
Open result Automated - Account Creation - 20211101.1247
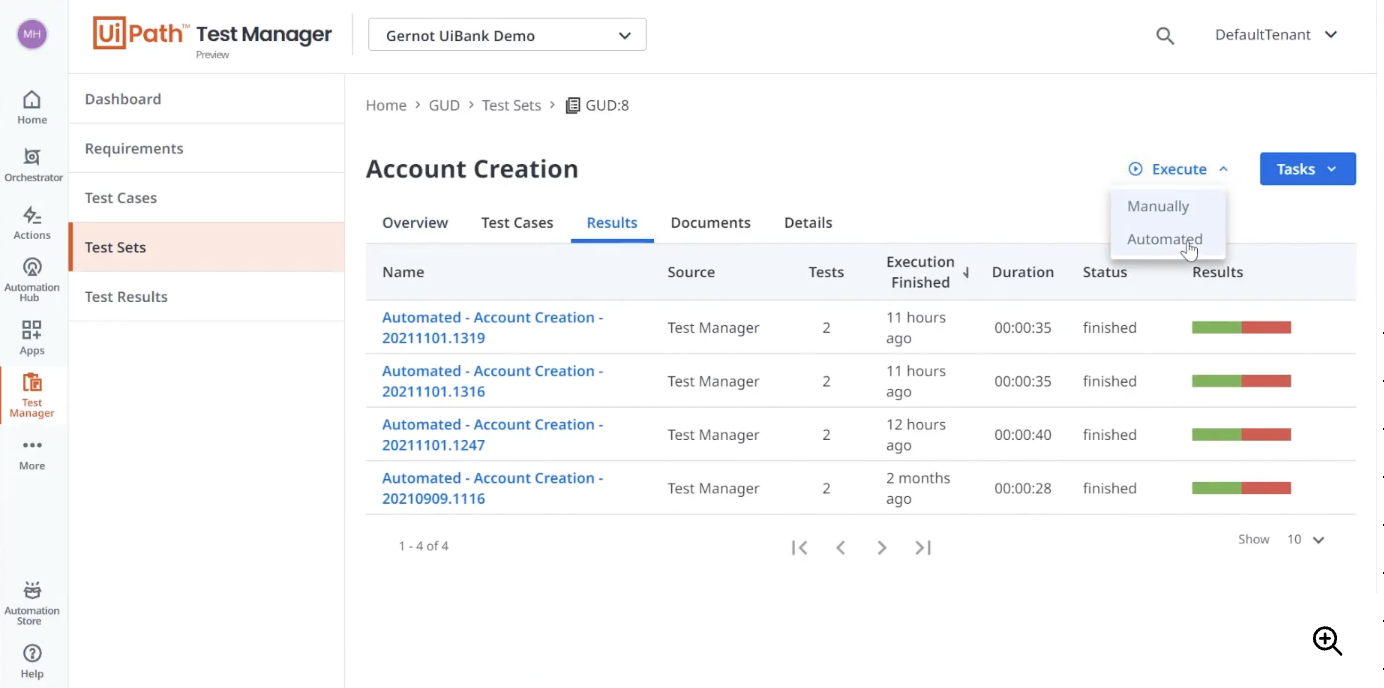[x=493, y=435]
